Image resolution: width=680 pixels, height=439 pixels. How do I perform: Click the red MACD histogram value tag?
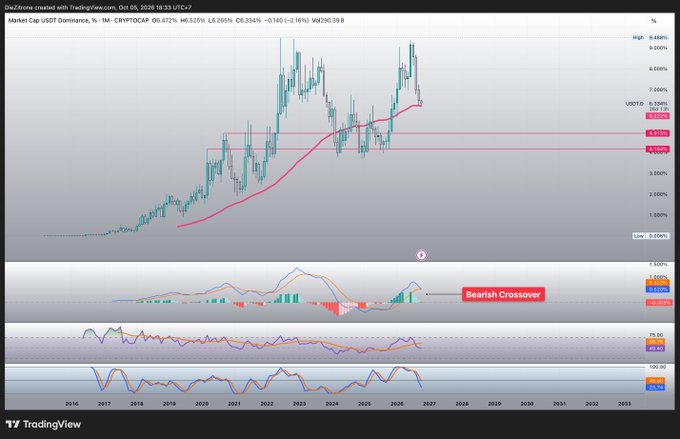(x=659, y=303)
